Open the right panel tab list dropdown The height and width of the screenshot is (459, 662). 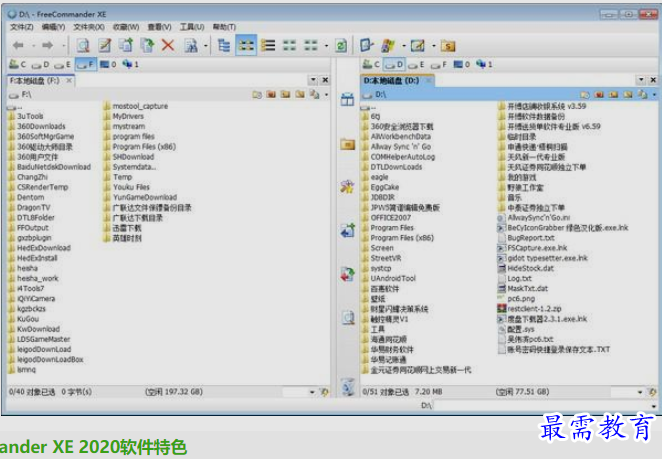coord(641,80)
